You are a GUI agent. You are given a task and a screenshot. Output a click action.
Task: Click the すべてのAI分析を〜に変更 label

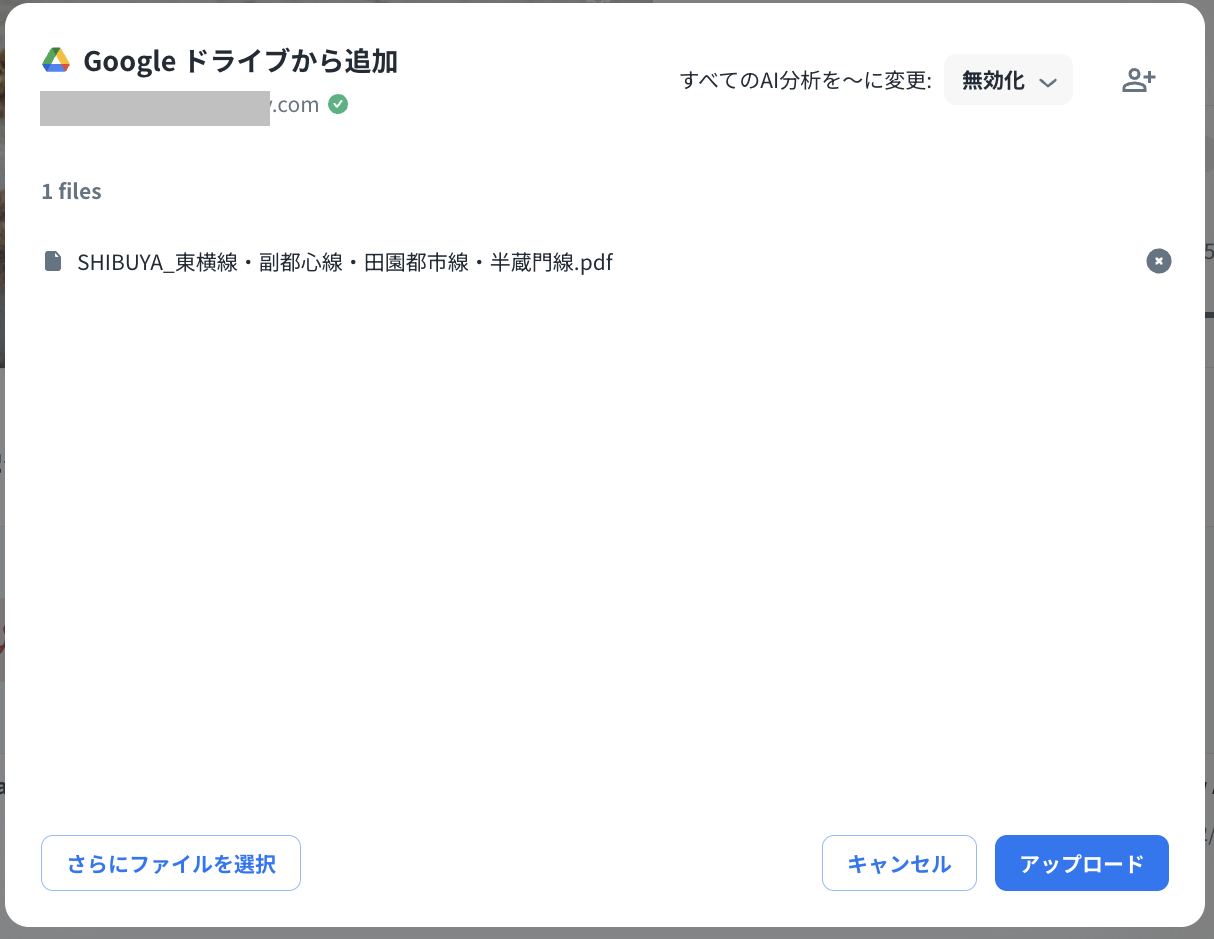click(805, 81)
